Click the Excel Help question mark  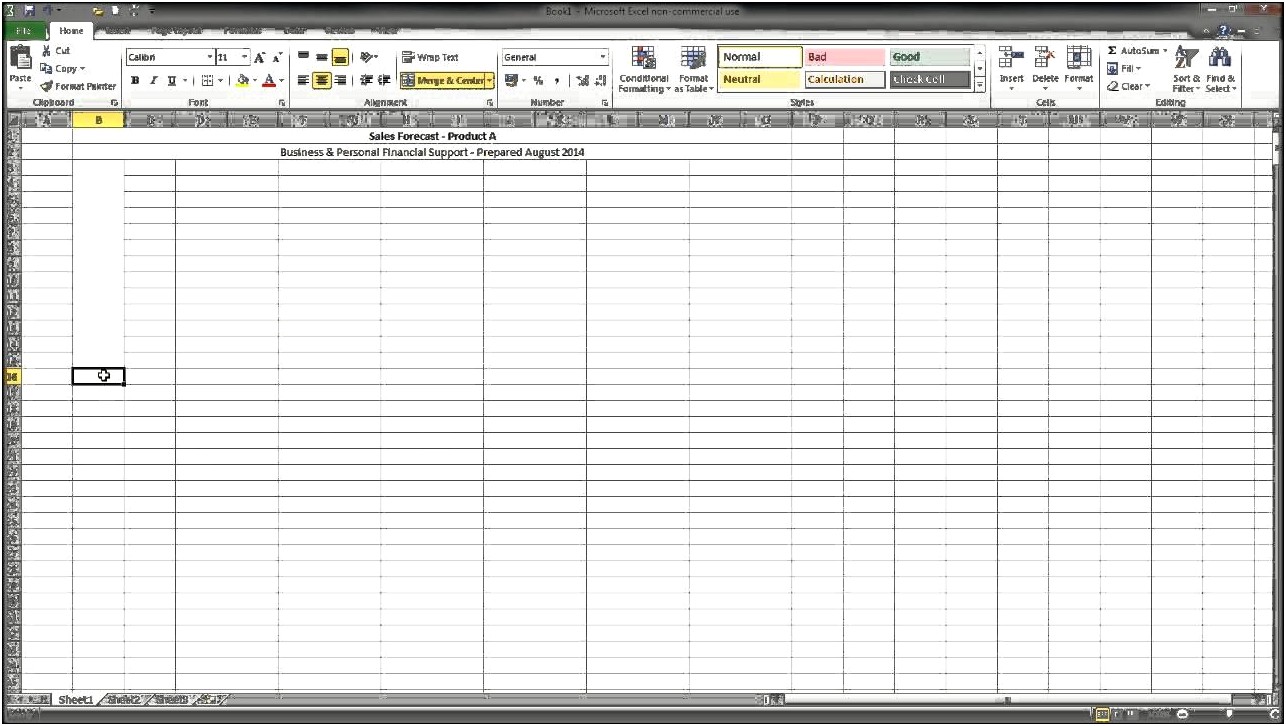[1222, 31]
